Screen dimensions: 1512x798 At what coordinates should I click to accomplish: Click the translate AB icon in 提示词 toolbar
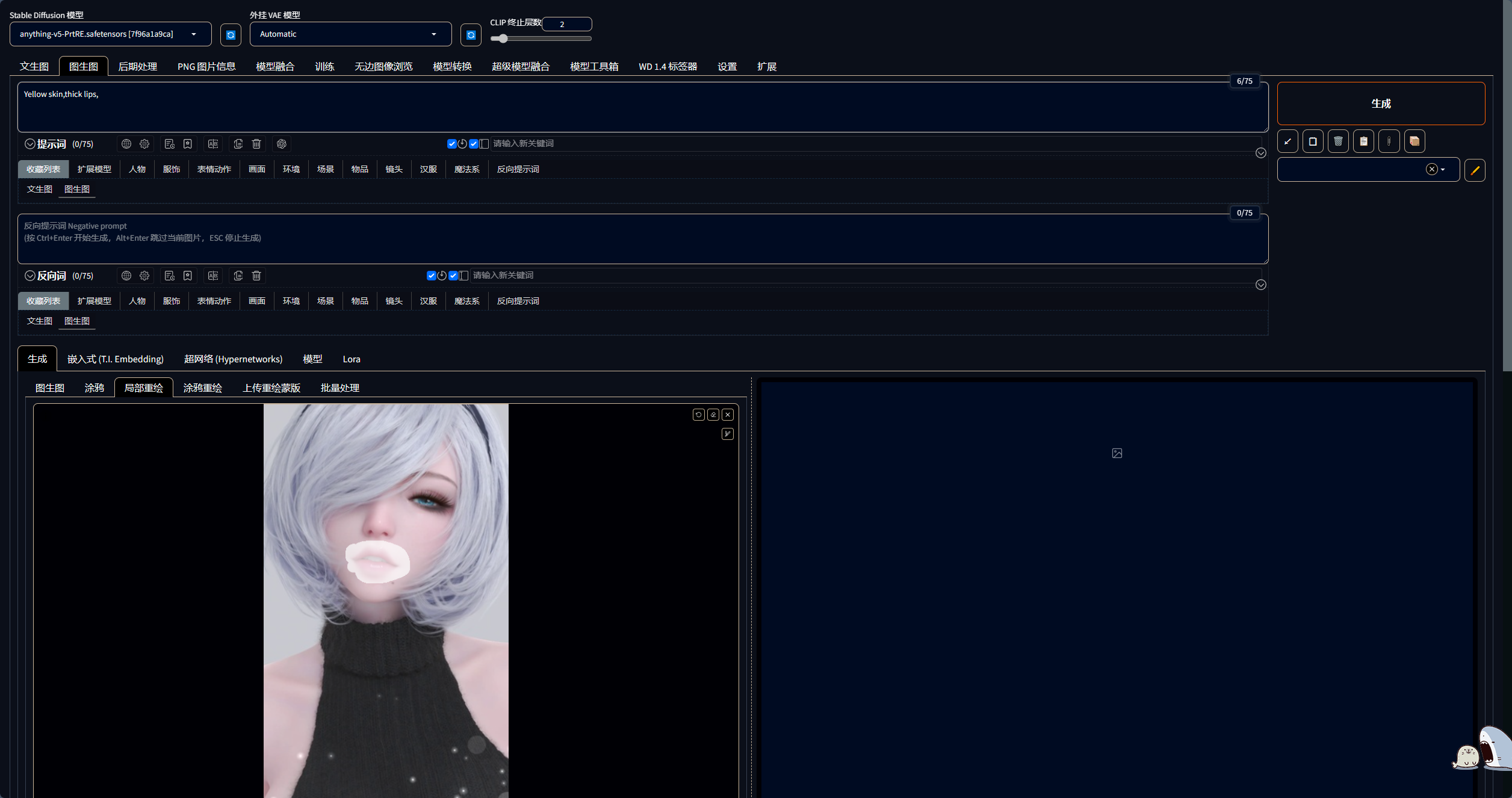coord(213,144)
